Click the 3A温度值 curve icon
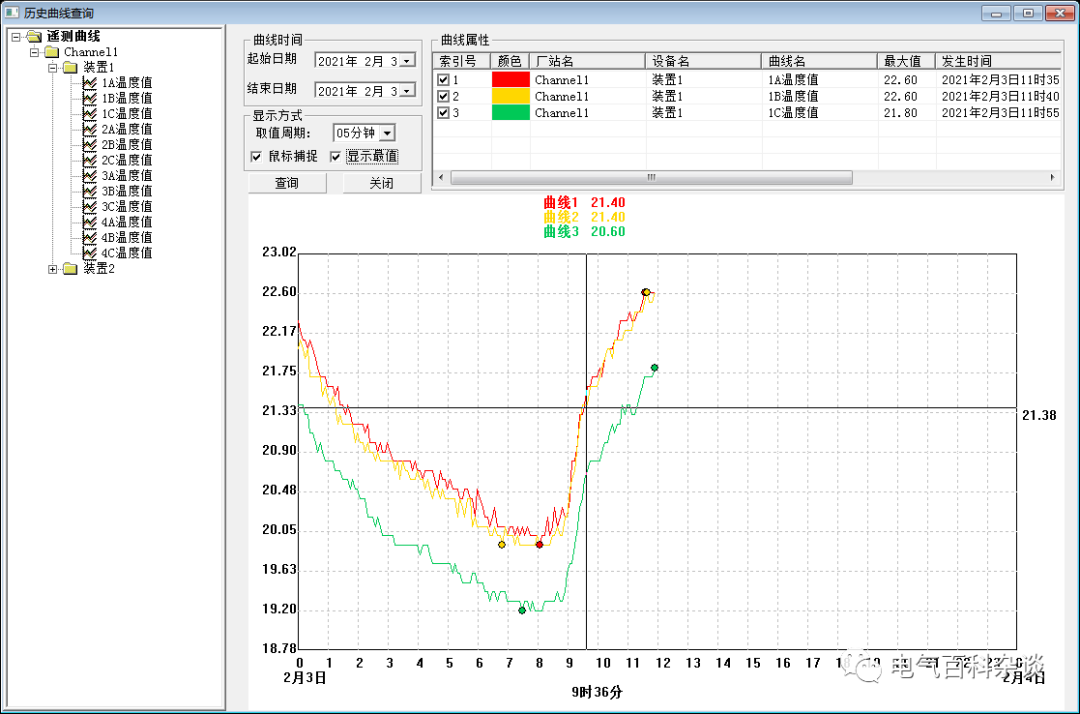This screenshot has width=1080, height=714. (x=90, y=176)
